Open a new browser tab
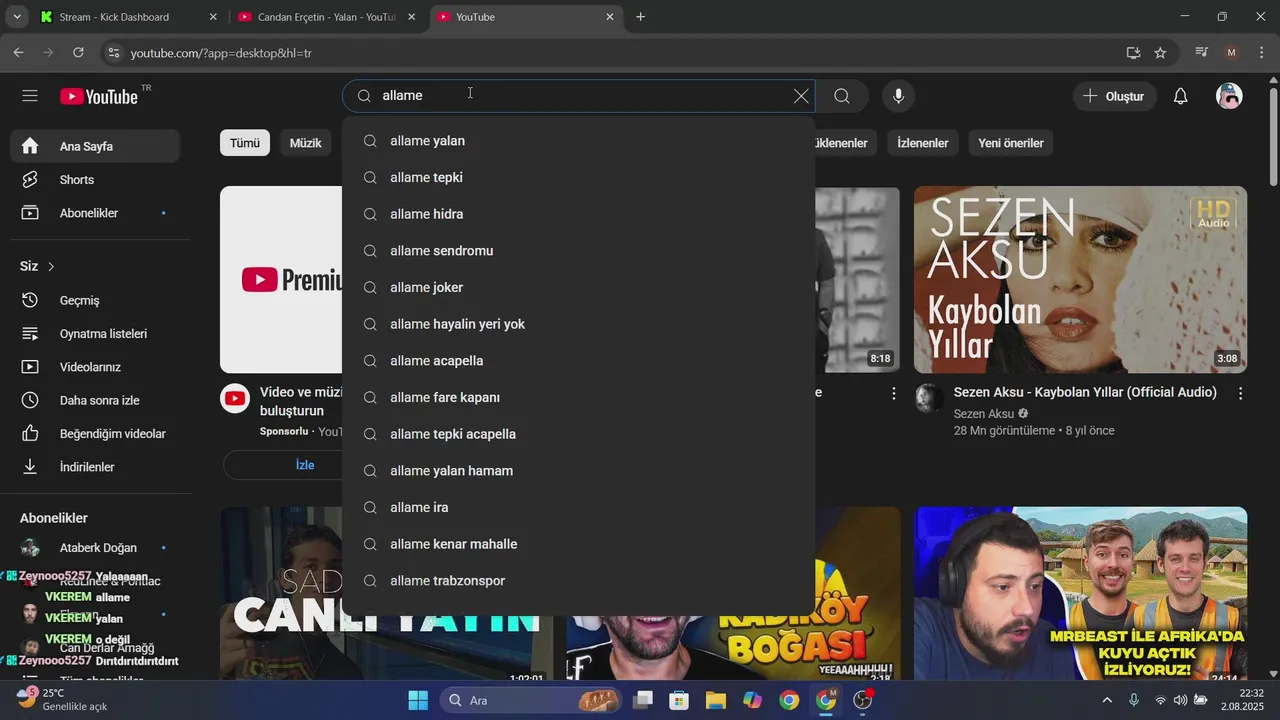Image resolution: width=1280 pixels, height=720 pixels. [640, 17]
